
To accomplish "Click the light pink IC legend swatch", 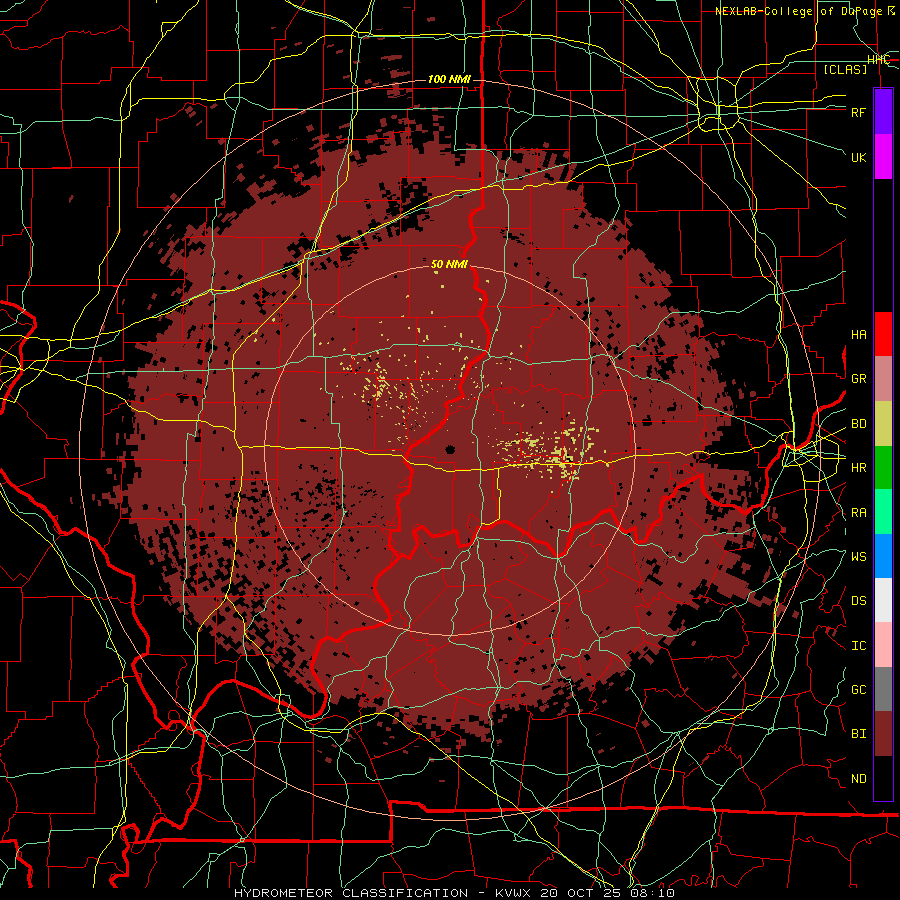I will (x=883, y=645).
